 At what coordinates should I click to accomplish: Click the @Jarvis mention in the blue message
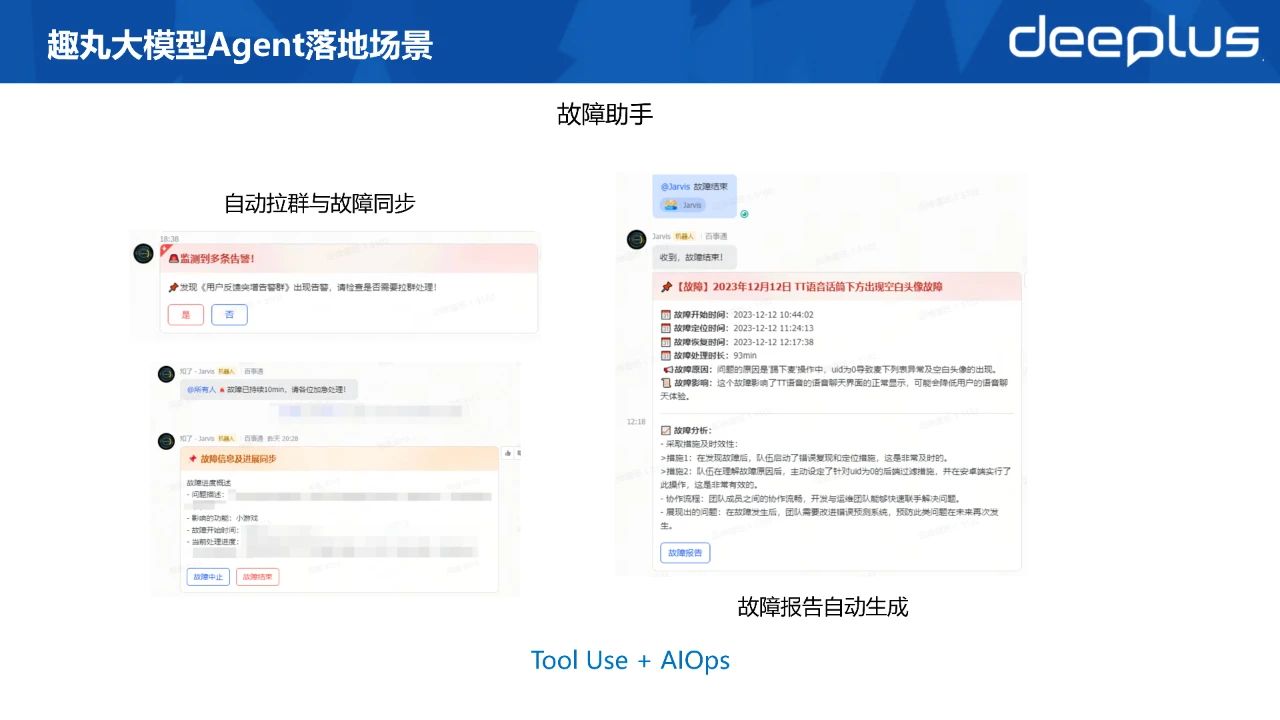coord(675,186)
